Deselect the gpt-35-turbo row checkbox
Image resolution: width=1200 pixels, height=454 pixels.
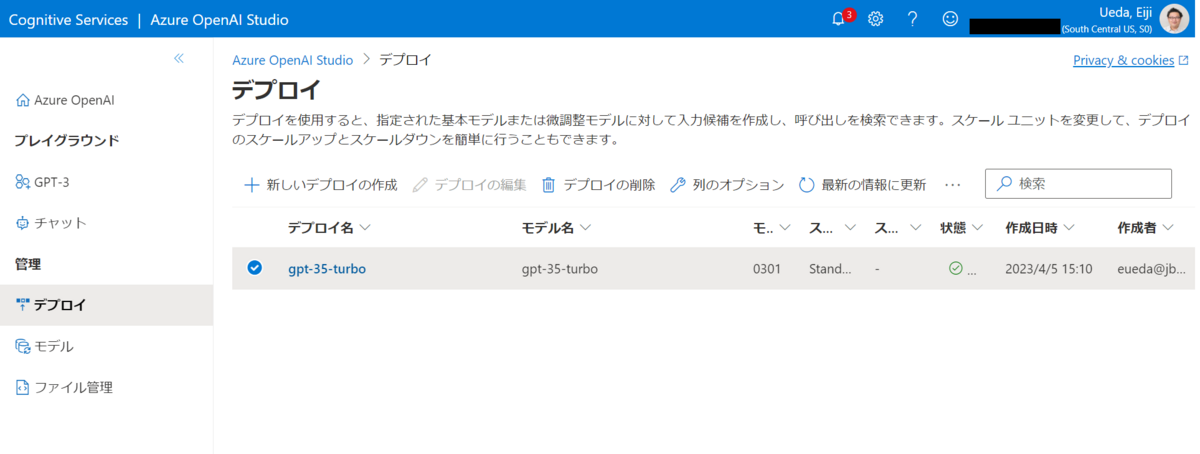pyautogui.click(x=254, y=268)
